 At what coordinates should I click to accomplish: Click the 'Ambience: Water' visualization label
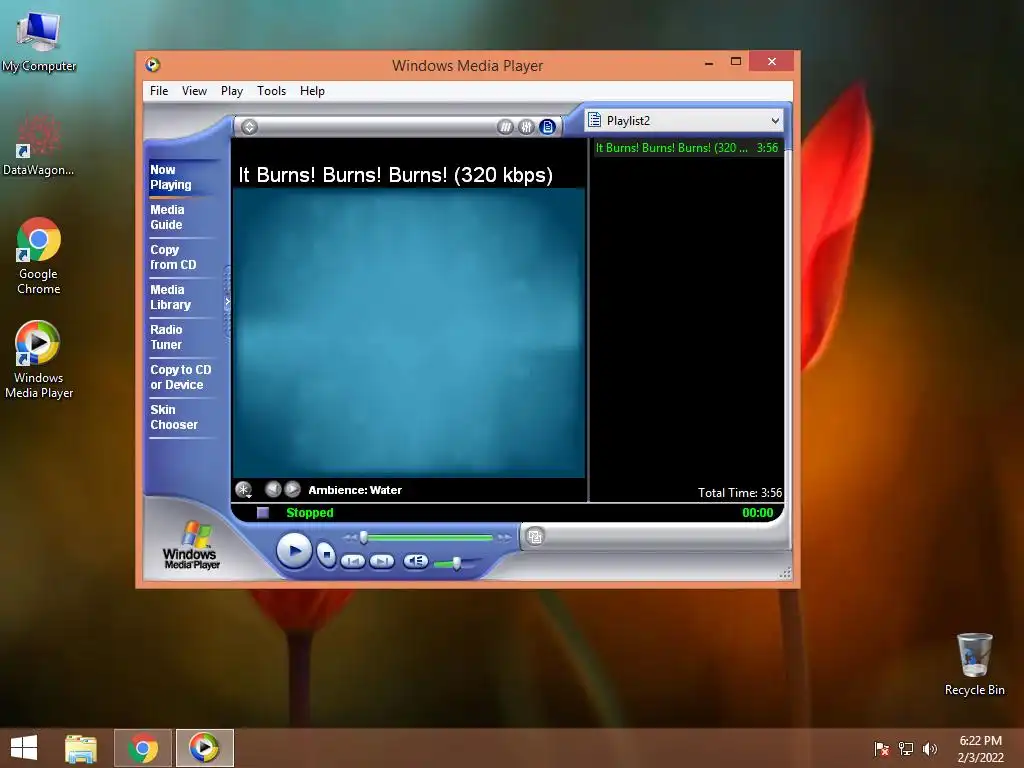point(355,490)
